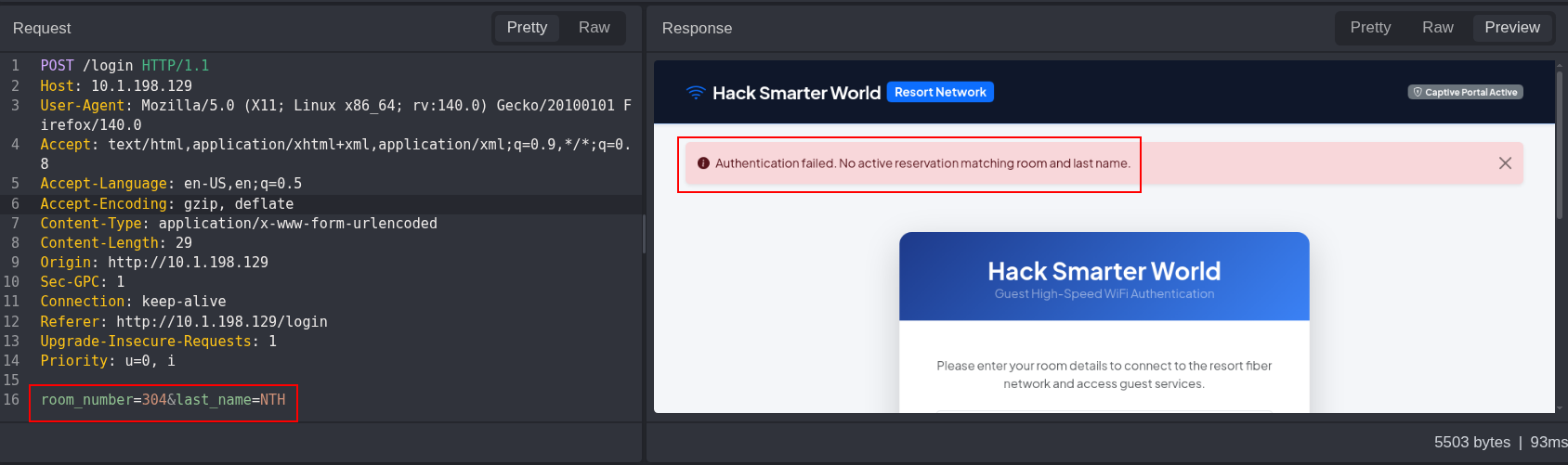Click the Captive Portal Active badge
Image resolution: width=1568 pixels, height=465 pixels.
coord(1465,92)
